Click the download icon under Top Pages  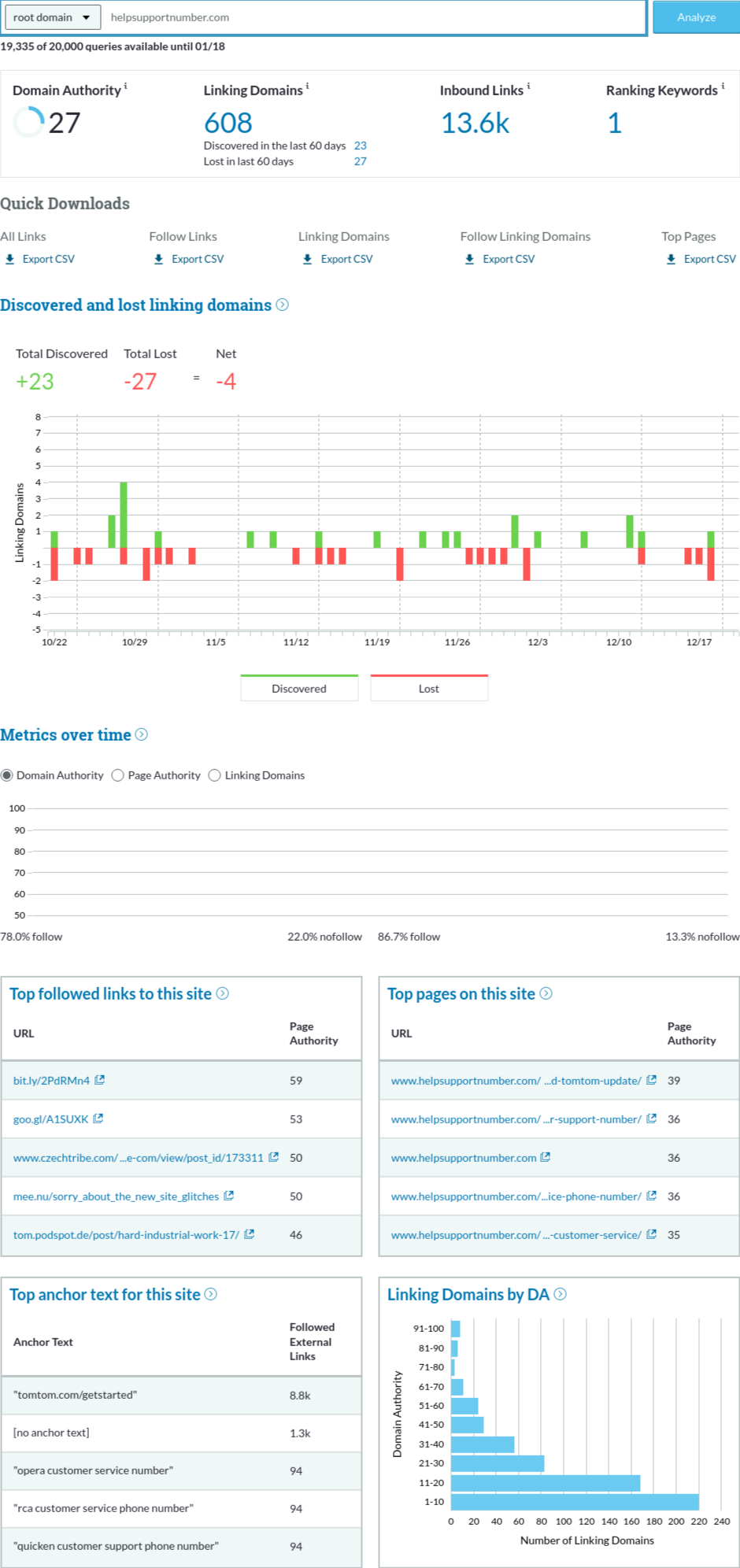[671, 259]
